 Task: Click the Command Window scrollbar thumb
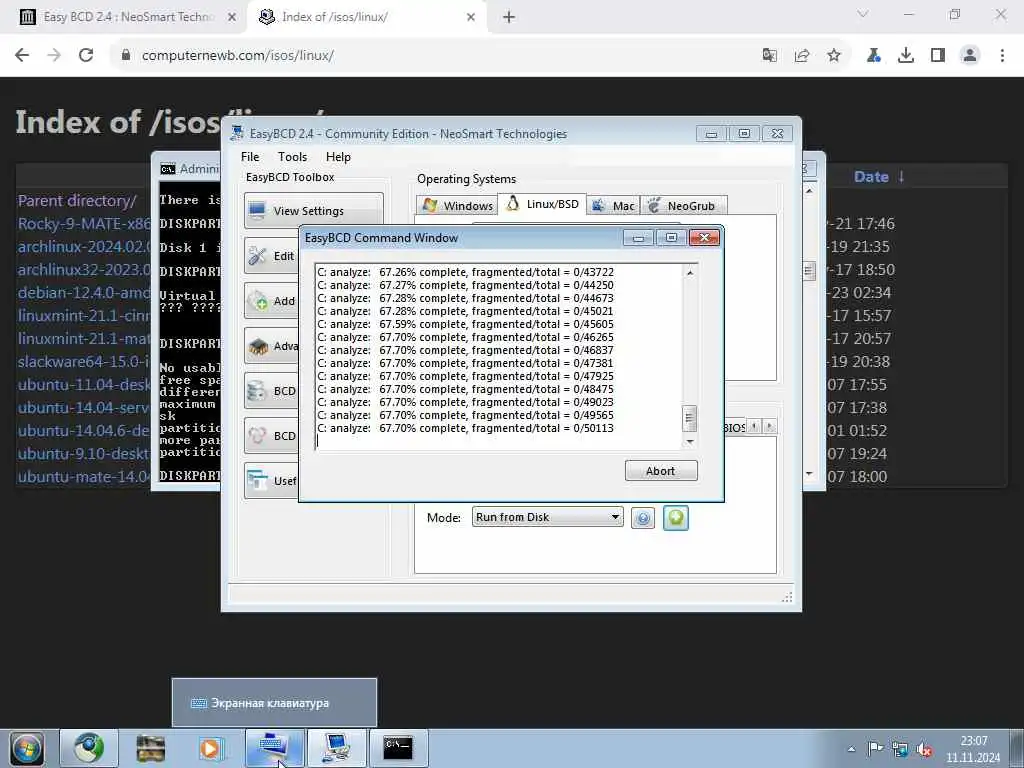[x=690, y=419]
